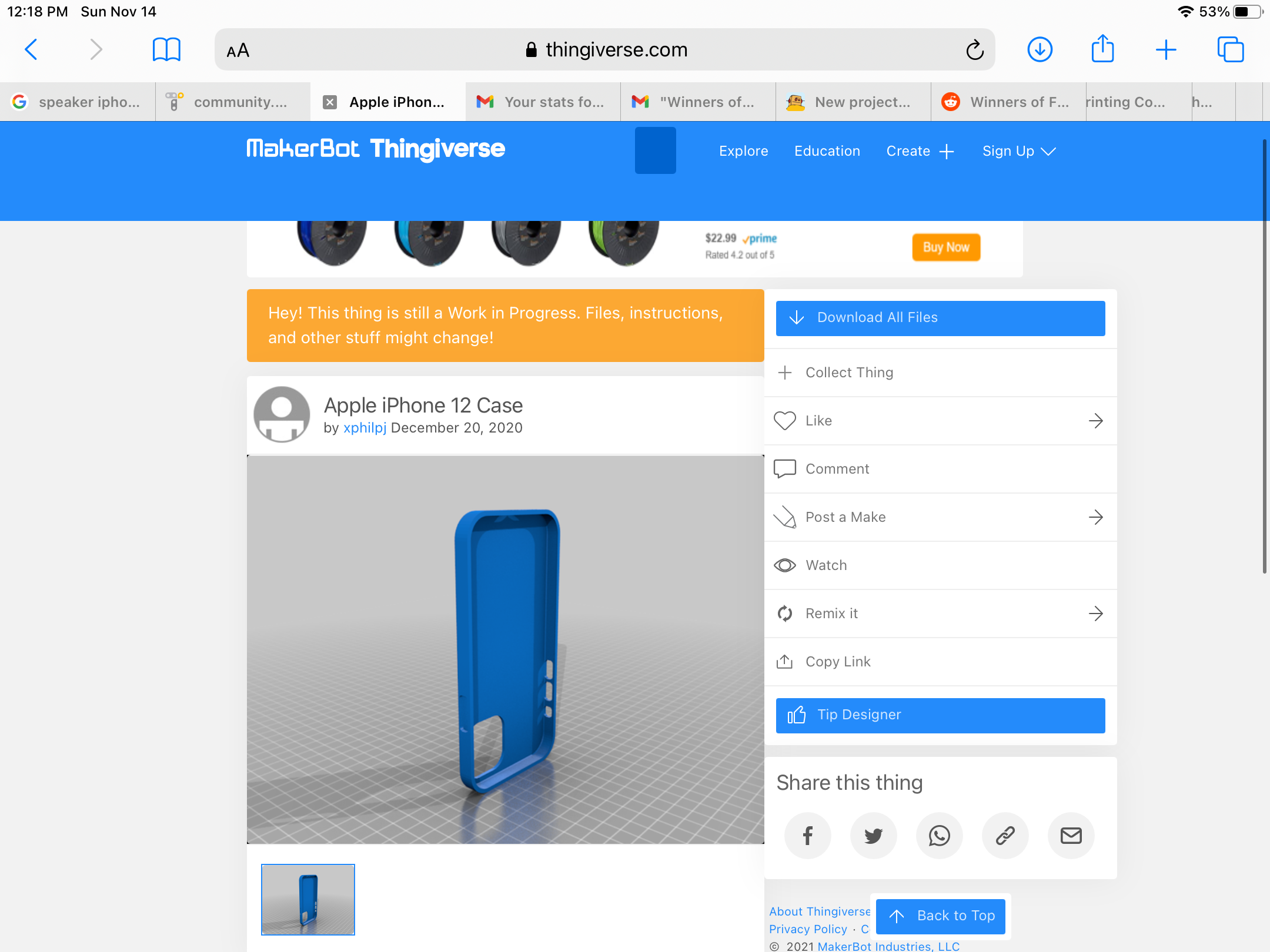
Task: Click Download All Files button
Action: click(x=940, y=318)
